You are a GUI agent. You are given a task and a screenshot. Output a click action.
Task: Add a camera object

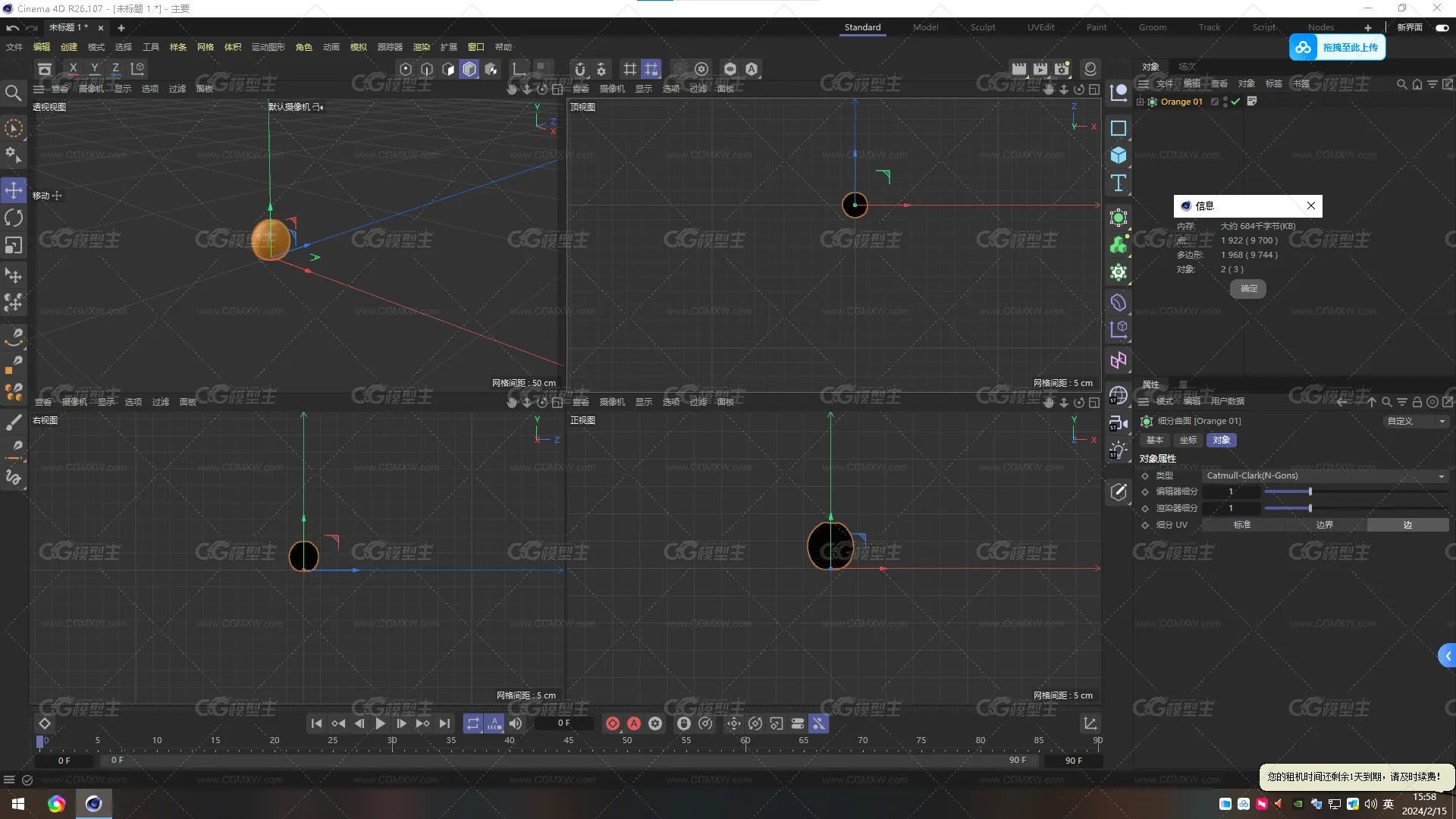[x=1119, y=423]
